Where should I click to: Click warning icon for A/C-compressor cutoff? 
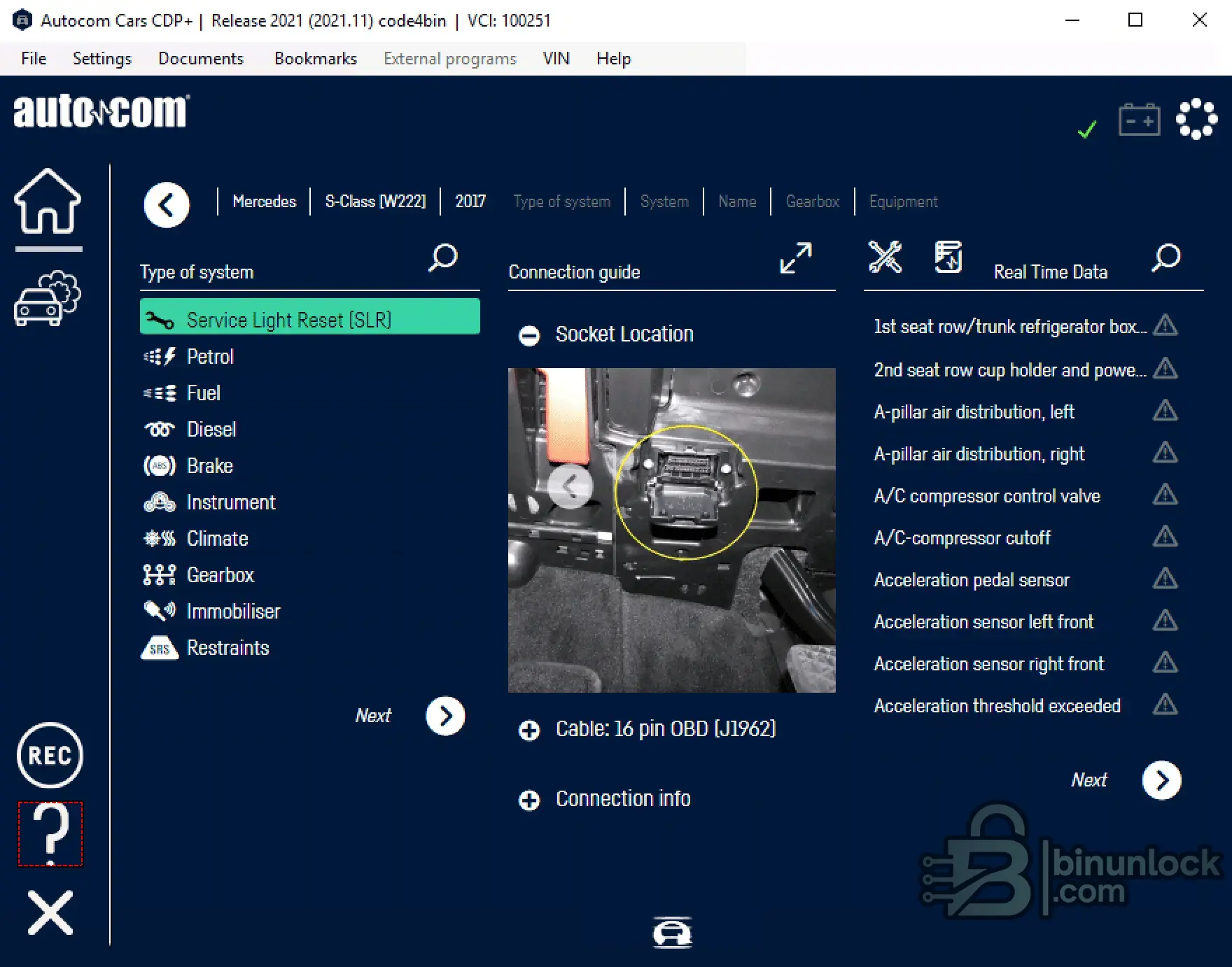(x=1165, y=537)
